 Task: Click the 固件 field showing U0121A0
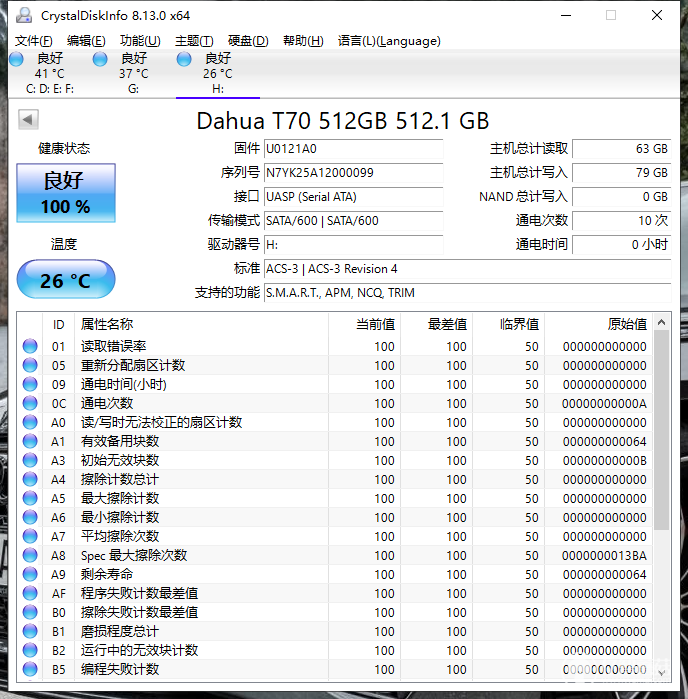pyautogui.click(x=354, y=149)
